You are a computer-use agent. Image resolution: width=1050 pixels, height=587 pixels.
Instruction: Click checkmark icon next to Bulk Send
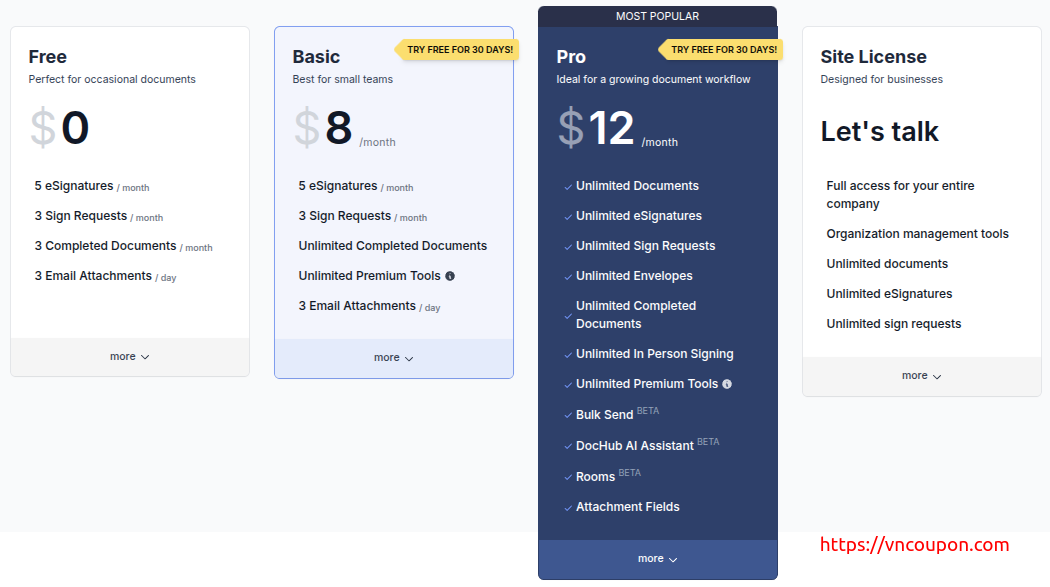click(568, 415)
